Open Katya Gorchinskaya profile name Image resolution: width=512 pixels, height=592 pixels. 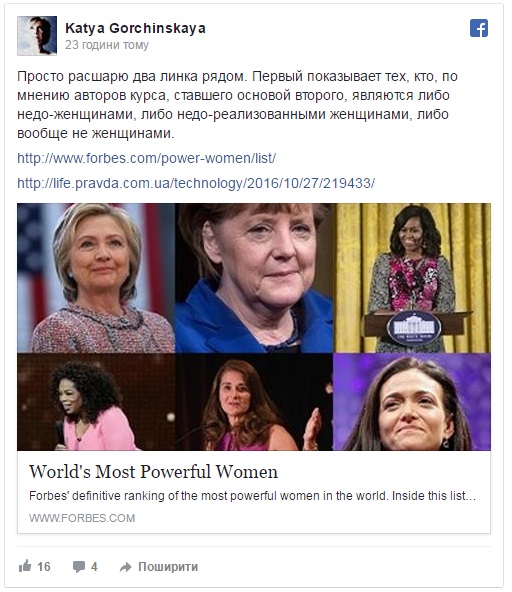tap(135, 28)
